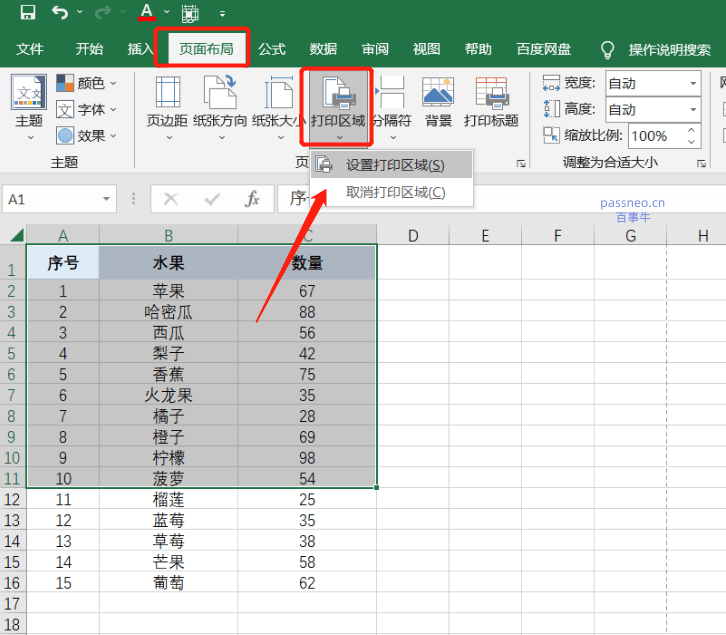726x635 pixels.
Task: Open 调整为合适大小 dialog launcher
Action: [701, 163]
